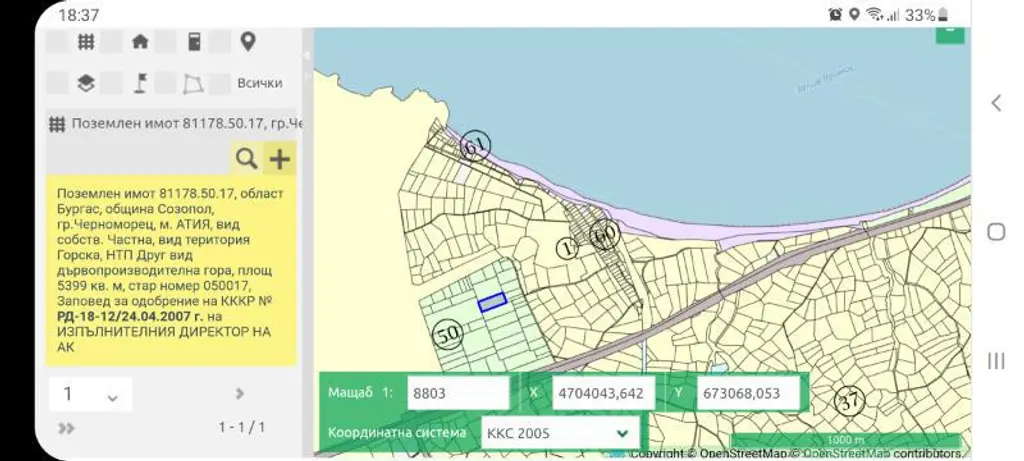Click the magnifier search icon
The image size is (1024, 461).
tap(246, 159)
